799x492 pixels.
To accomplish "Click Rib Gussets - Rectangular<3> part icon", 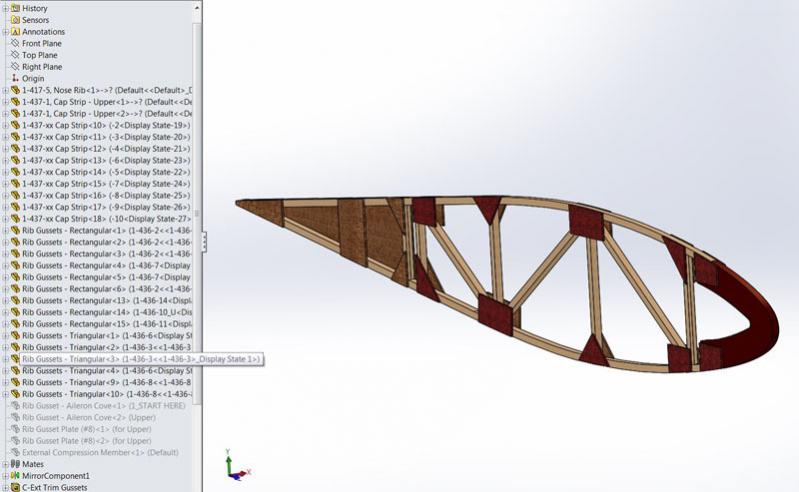I will coord(15,254).
